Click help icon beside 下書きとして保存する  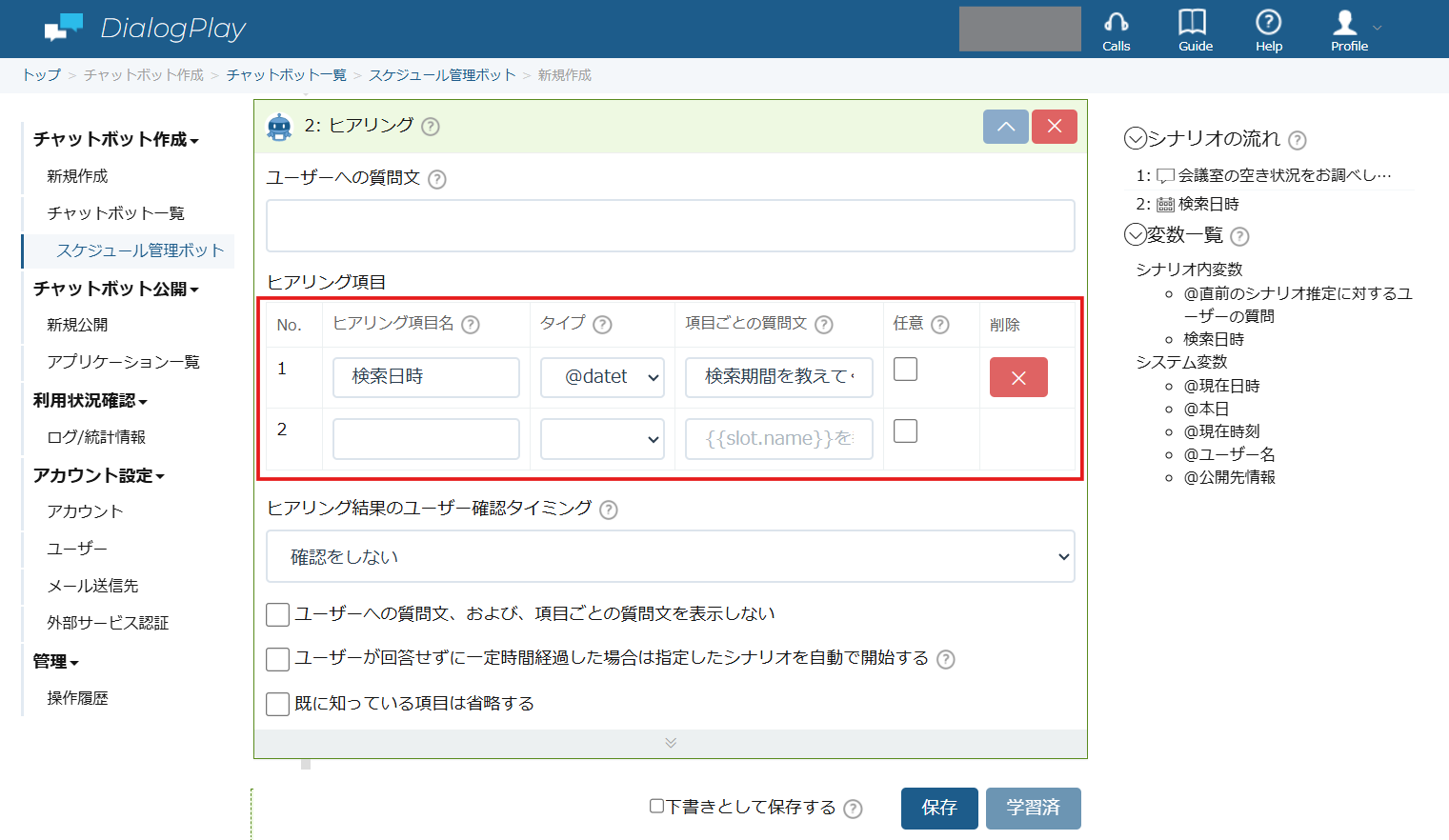(x=854, y=809)
